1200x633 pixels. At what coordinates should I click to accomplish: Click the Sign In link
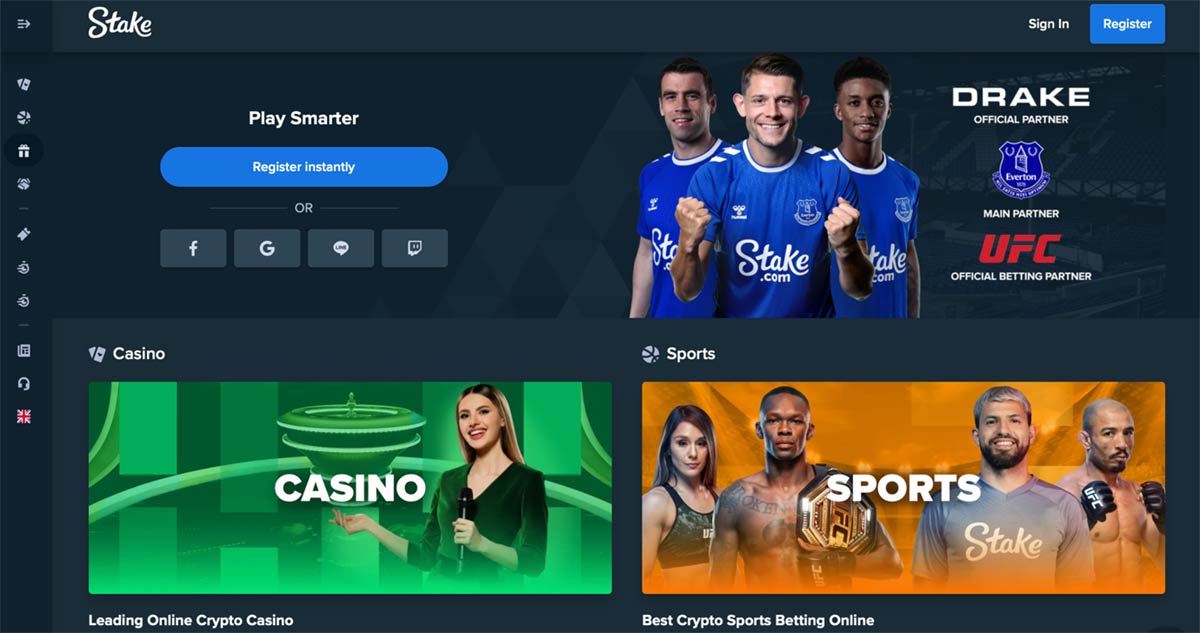pos(1048,24)
